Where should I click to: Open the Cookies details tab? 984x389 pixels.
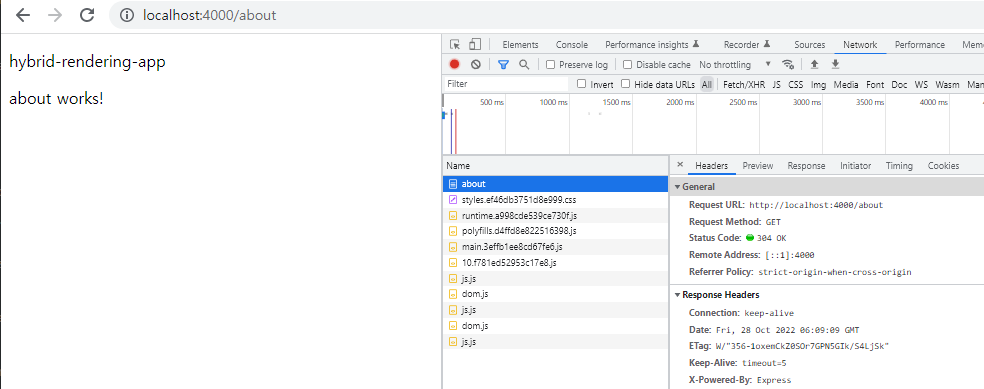pos(943,166)
